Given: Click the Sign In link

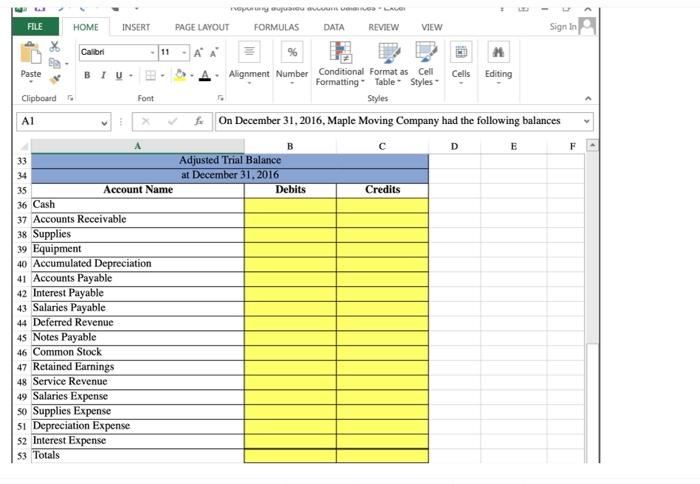Looking at the screenshot, I should tap(563, 26).
